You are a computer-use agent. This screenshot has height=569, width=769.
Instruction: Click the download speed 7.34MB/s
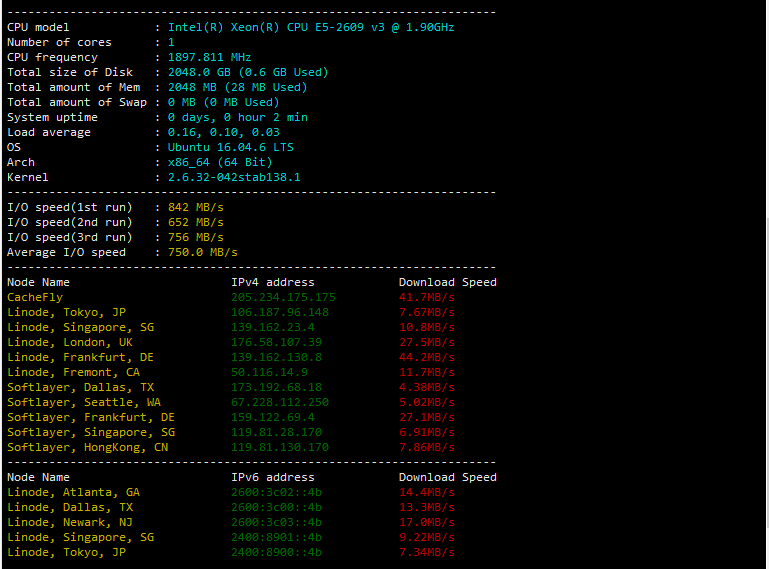pos(427,552)
